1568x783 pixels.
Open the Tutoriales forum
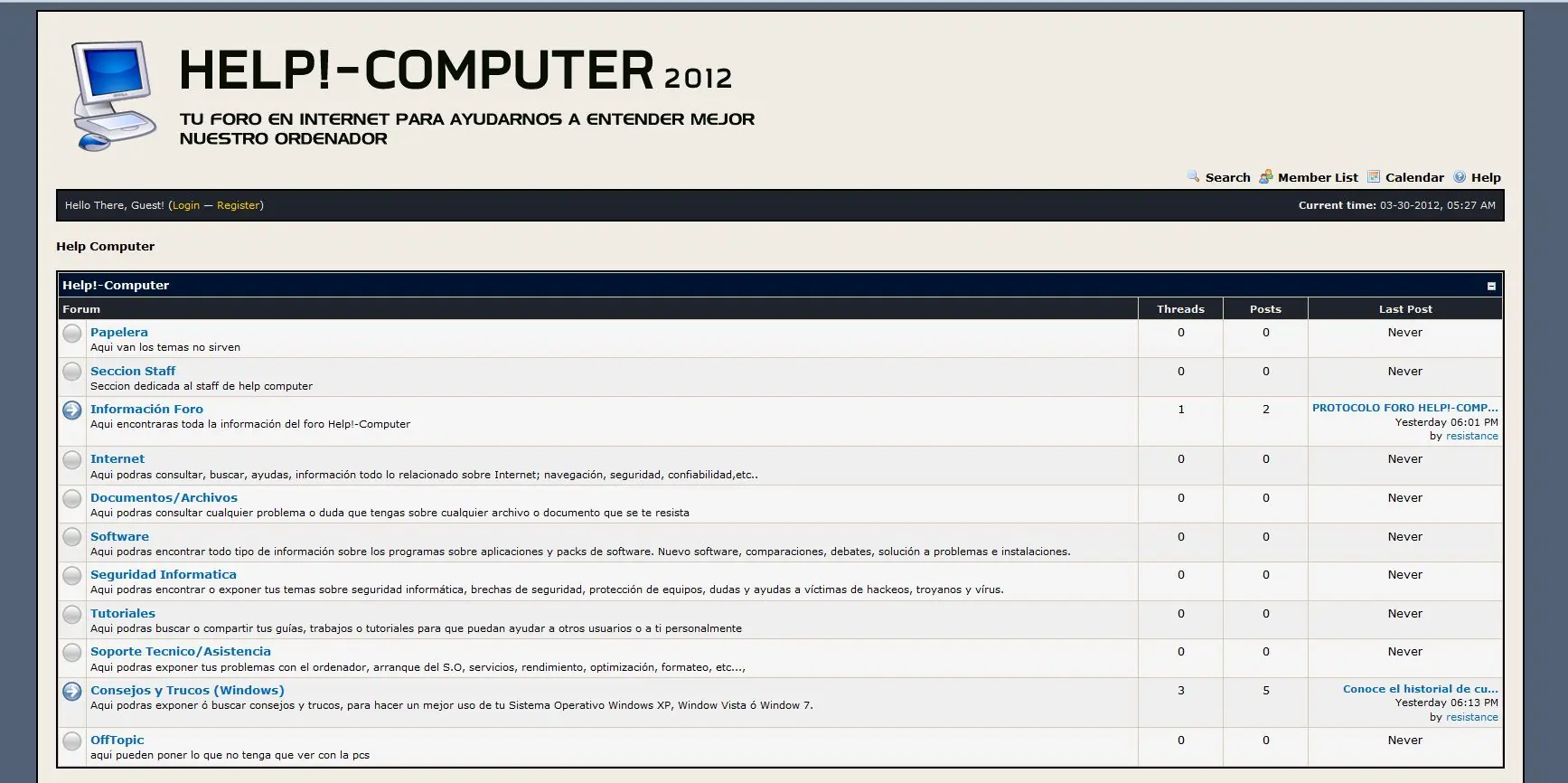tap(123, 613)
